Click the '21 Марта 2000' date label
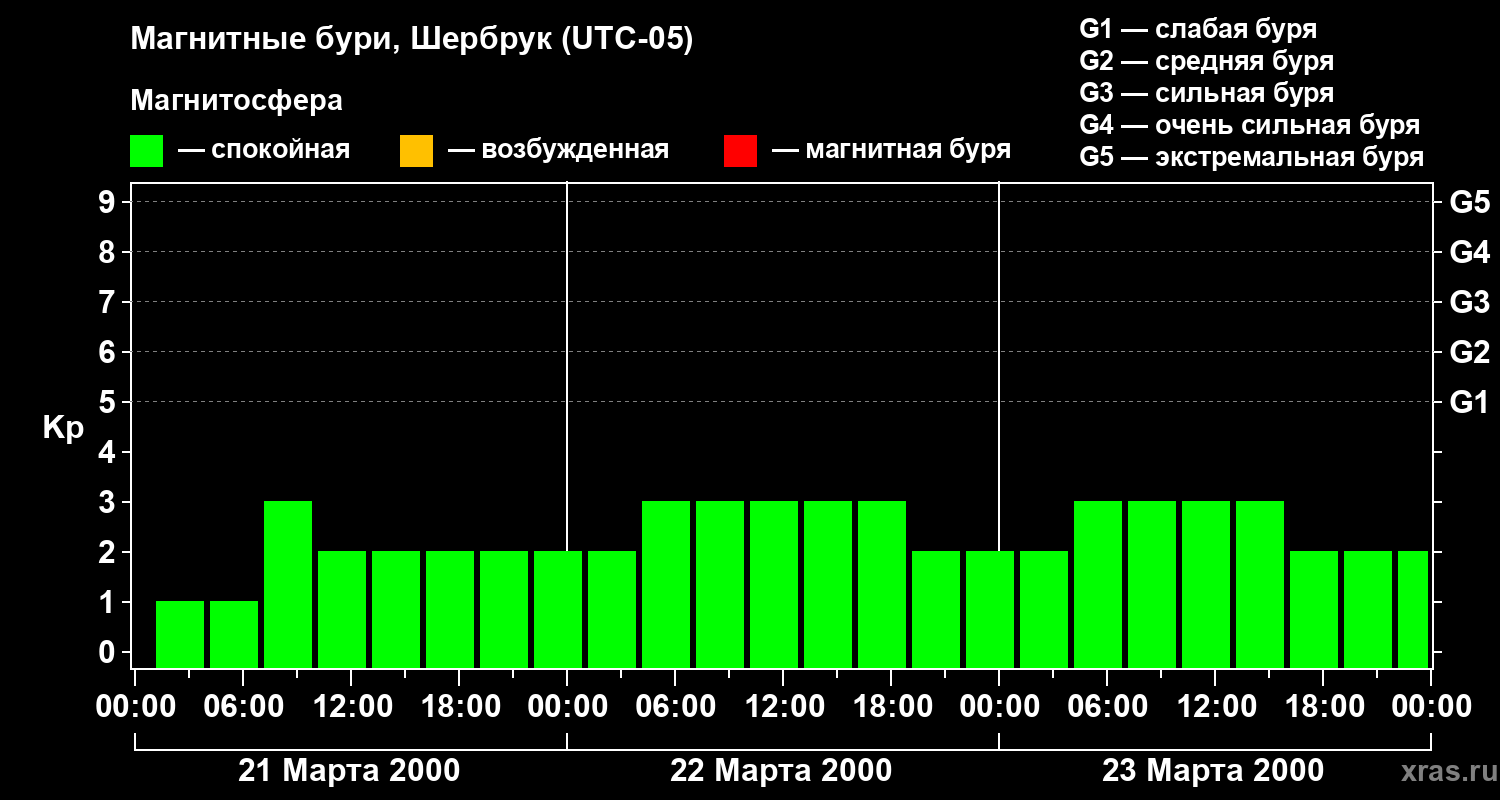The width and height of the screenshot is (1500, 800). coord(349,771)
